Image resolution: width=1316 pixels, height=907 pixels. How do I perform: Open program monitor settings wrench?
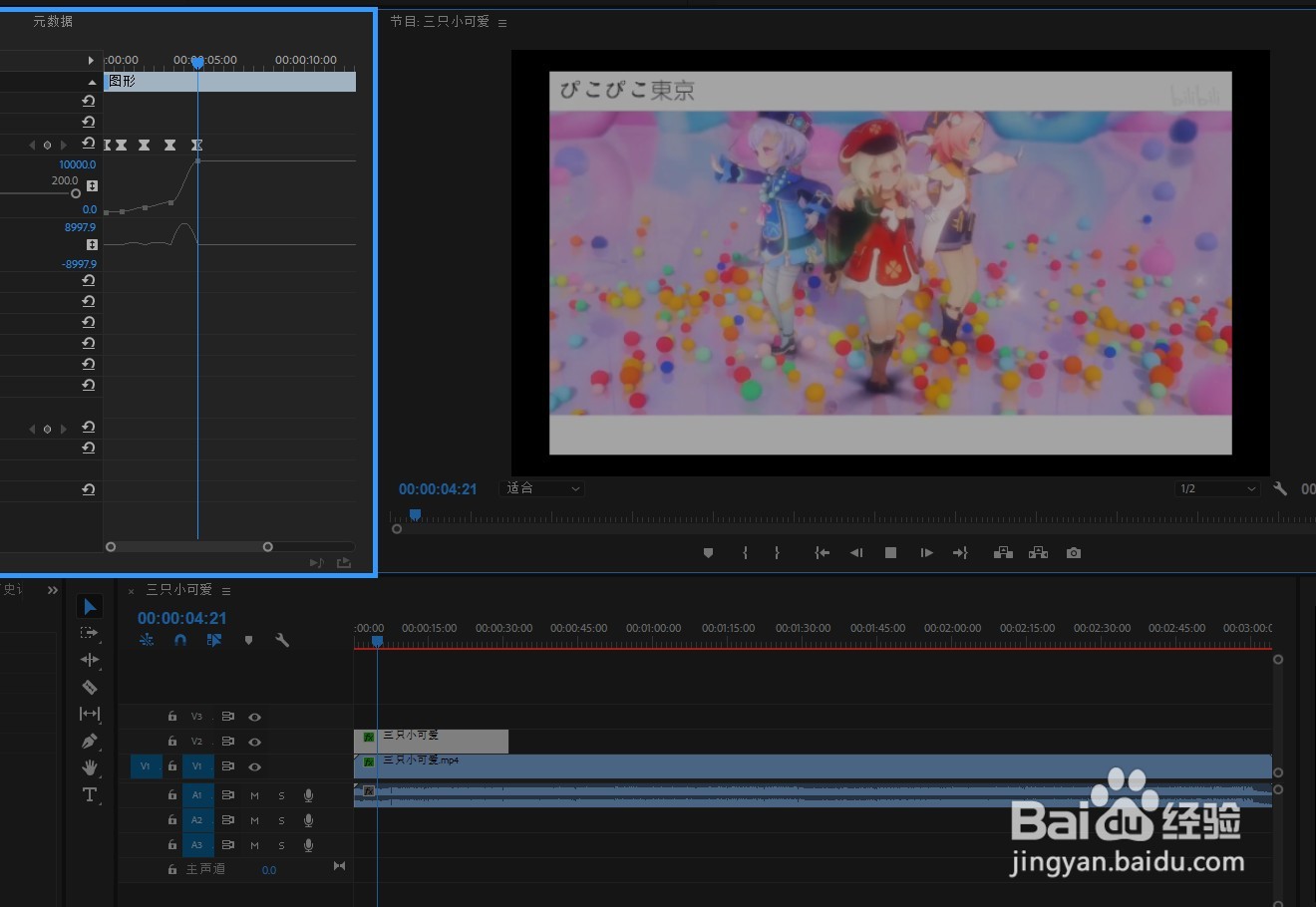pos(1280,488)
